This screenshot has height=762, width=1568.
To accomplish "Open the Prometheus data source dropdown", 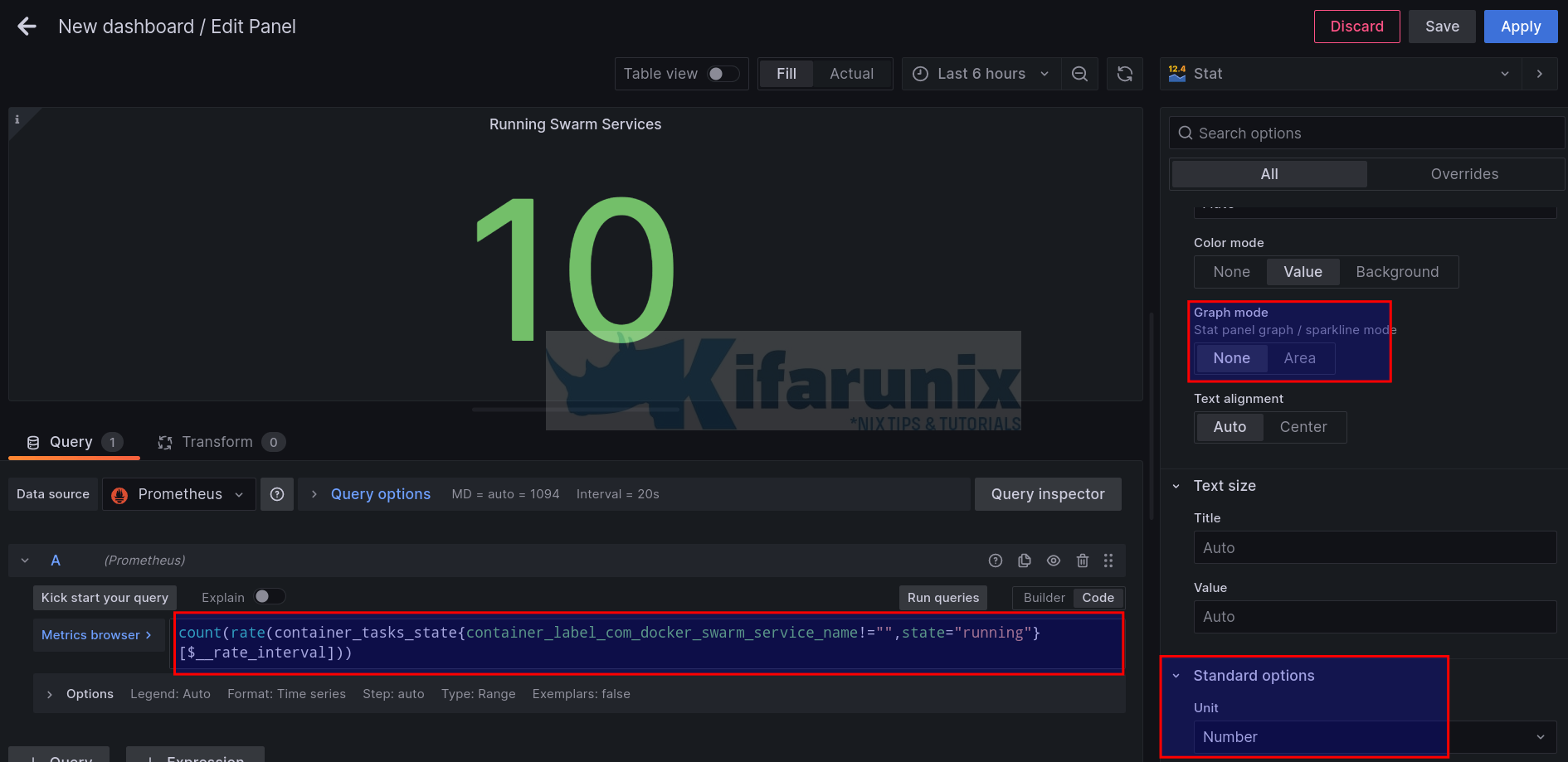I will tap(179, 494).
